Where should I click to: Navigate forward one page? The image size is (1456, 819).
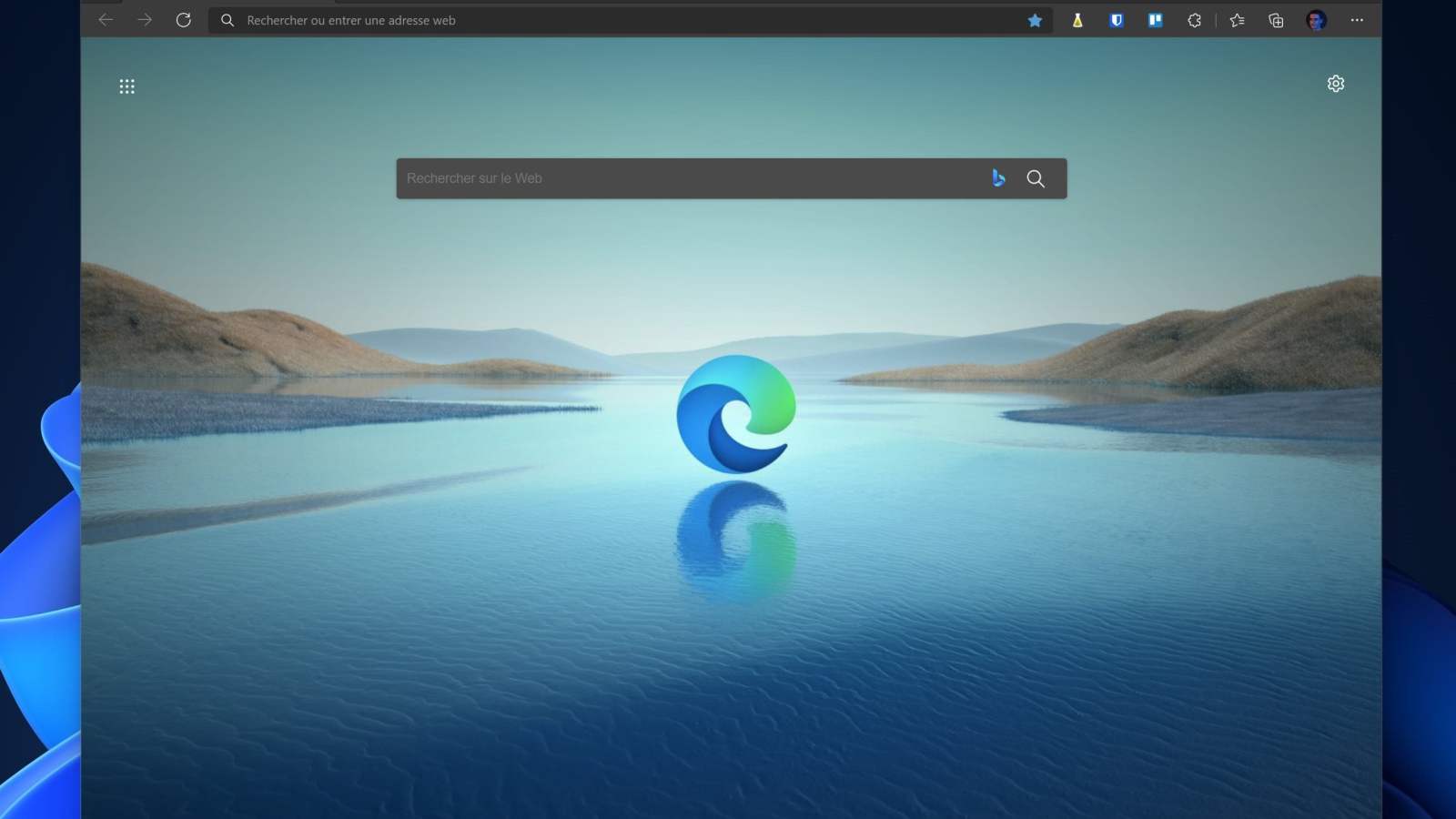click(145, 20)
